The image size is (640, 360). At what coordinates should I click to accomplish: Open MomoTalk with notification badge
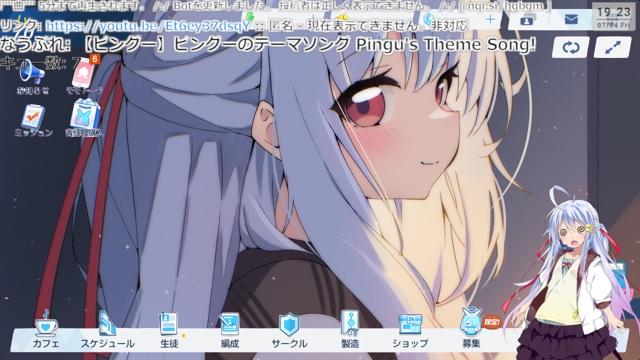point(84,76)
